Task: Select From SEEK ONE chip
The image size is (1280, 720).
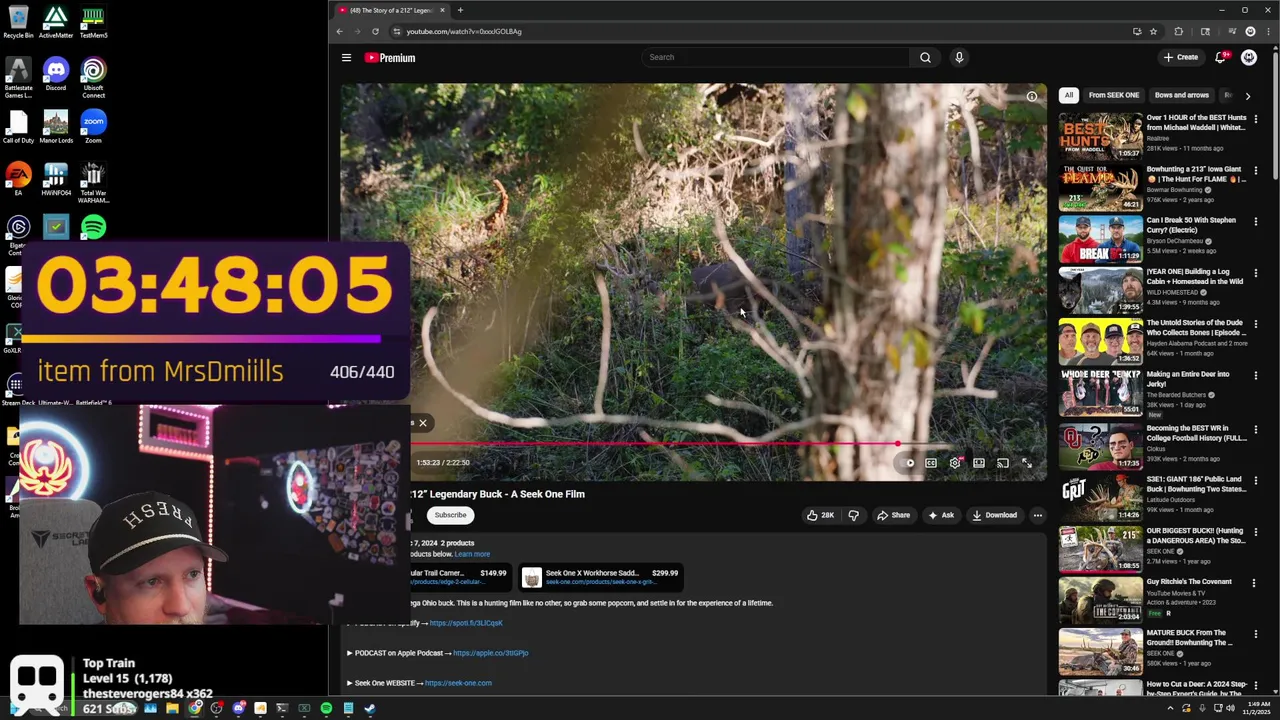Action: pos(1114,95)
